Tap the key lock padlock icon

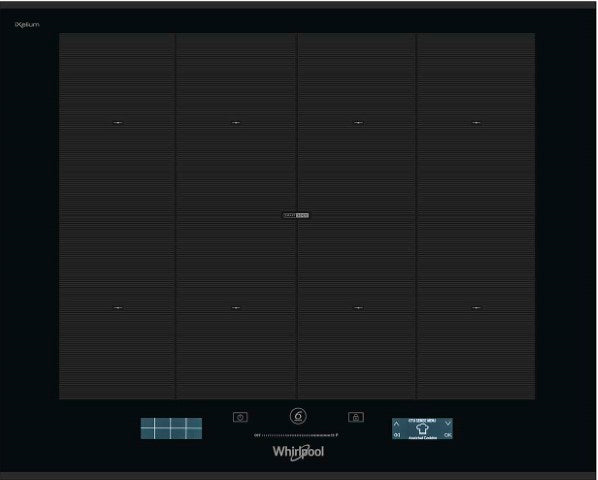point(356,417)
